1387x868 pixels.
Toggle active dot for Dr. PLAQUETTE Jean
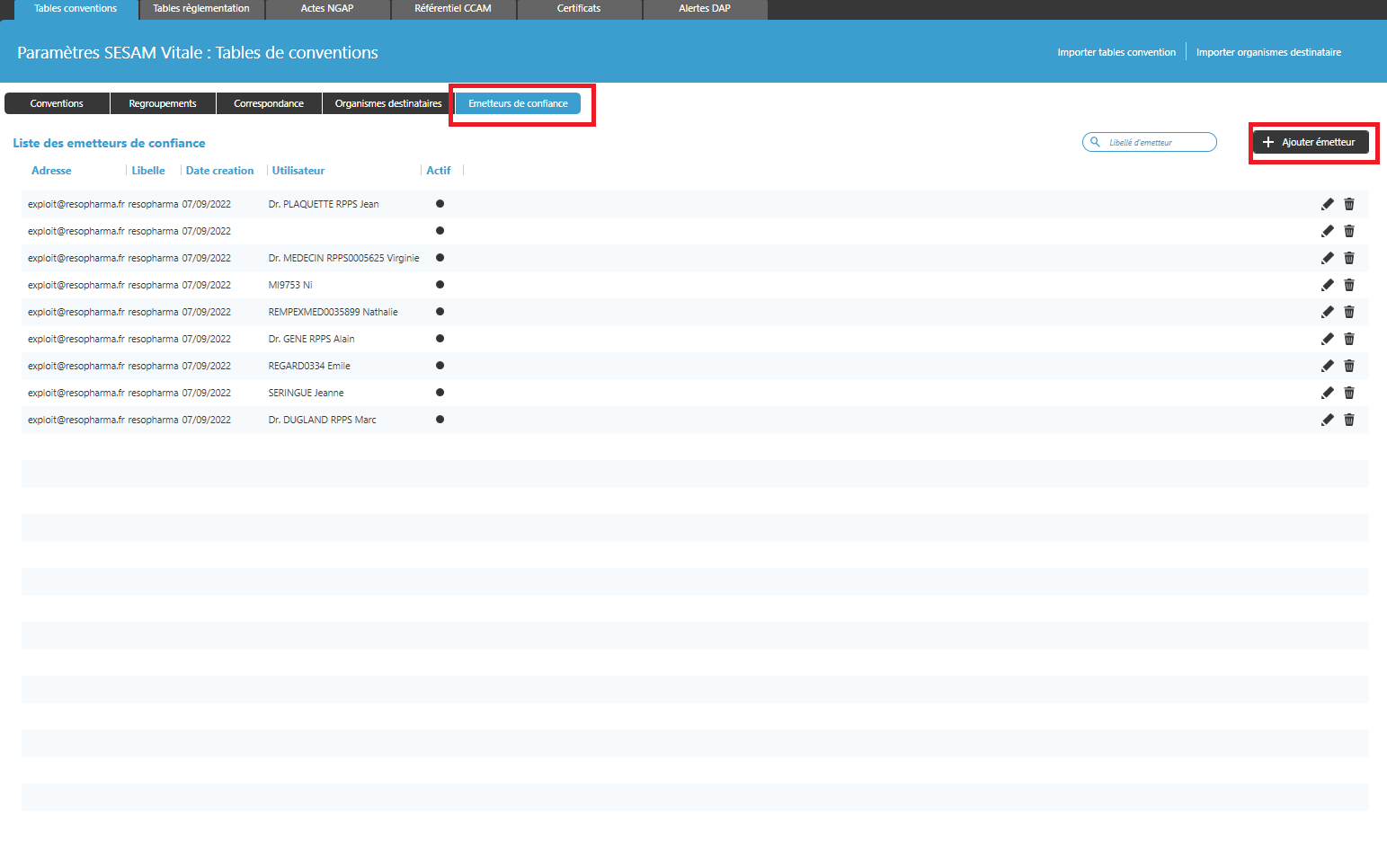tap(440, 204)
